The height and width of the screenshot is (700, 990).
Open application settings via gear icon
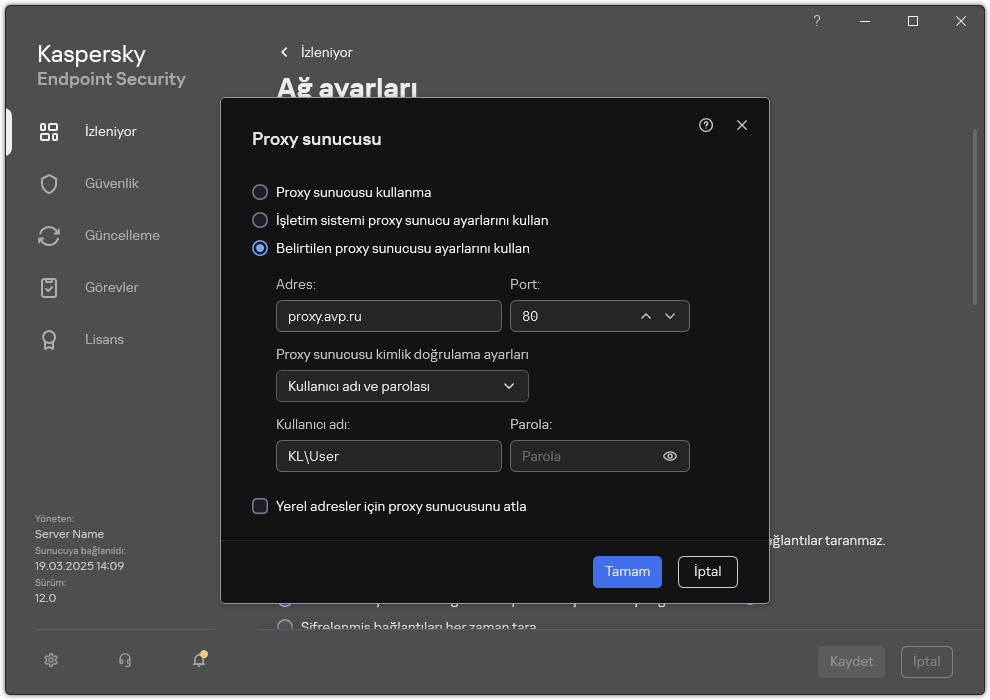(x=50, y=660)
